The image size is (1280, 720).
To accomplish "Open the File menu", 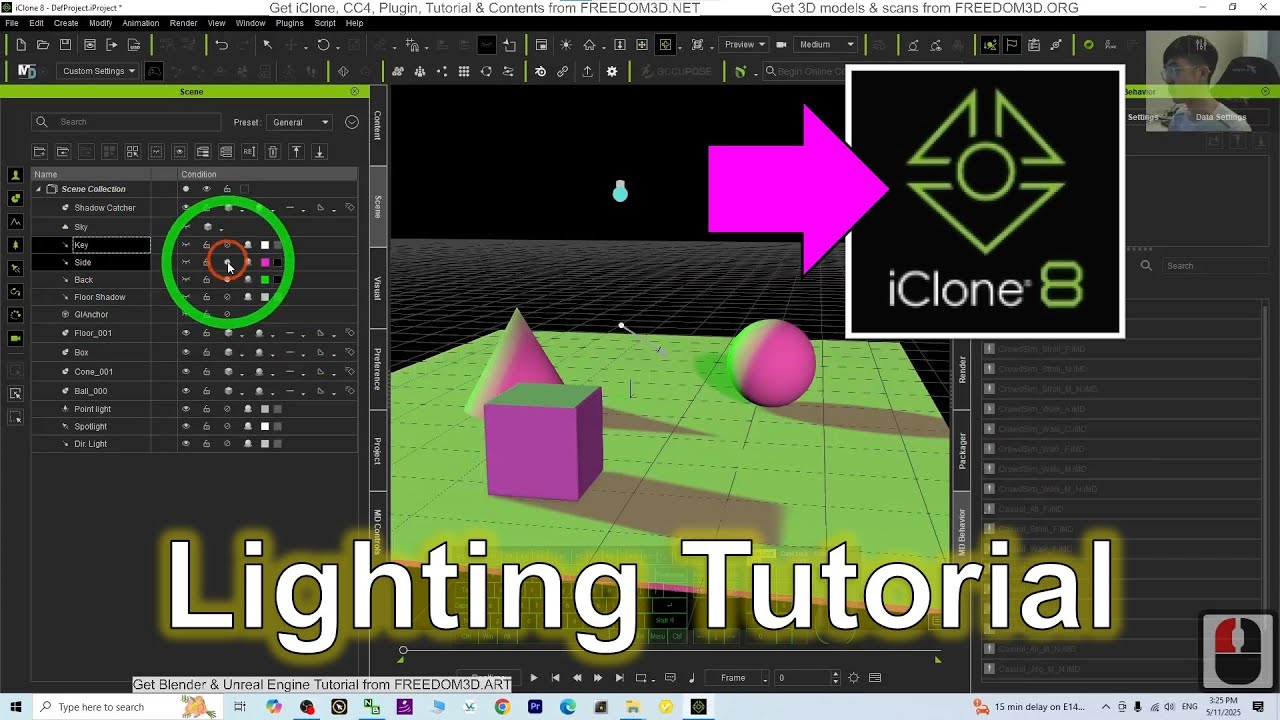I will point(12,23).
